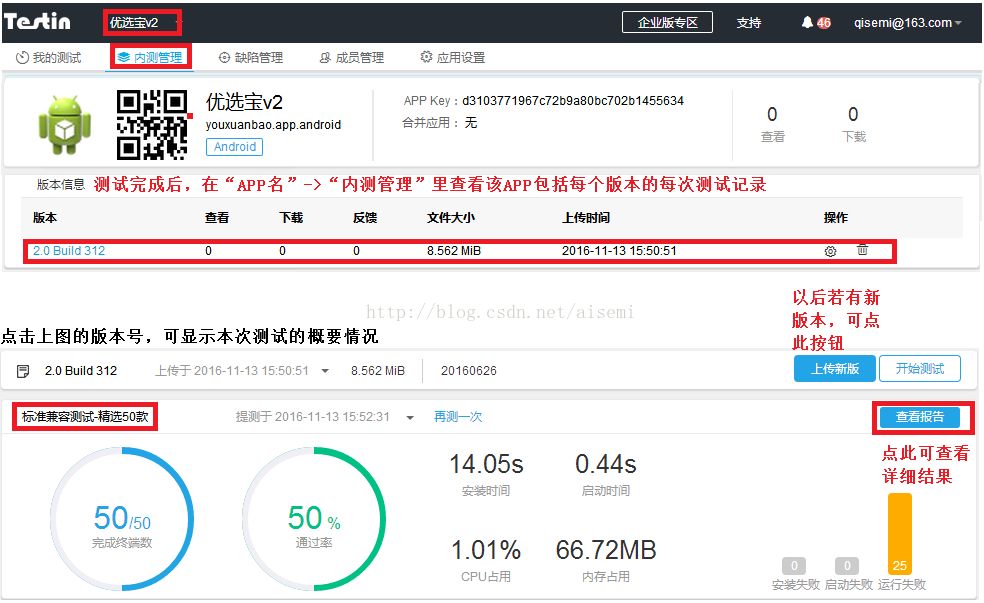Expand the 上传于 2016-11-13 15:50:51 dropdown arrow
The width and height of the screenshot is (984, 603).
[x=325, y=371]
